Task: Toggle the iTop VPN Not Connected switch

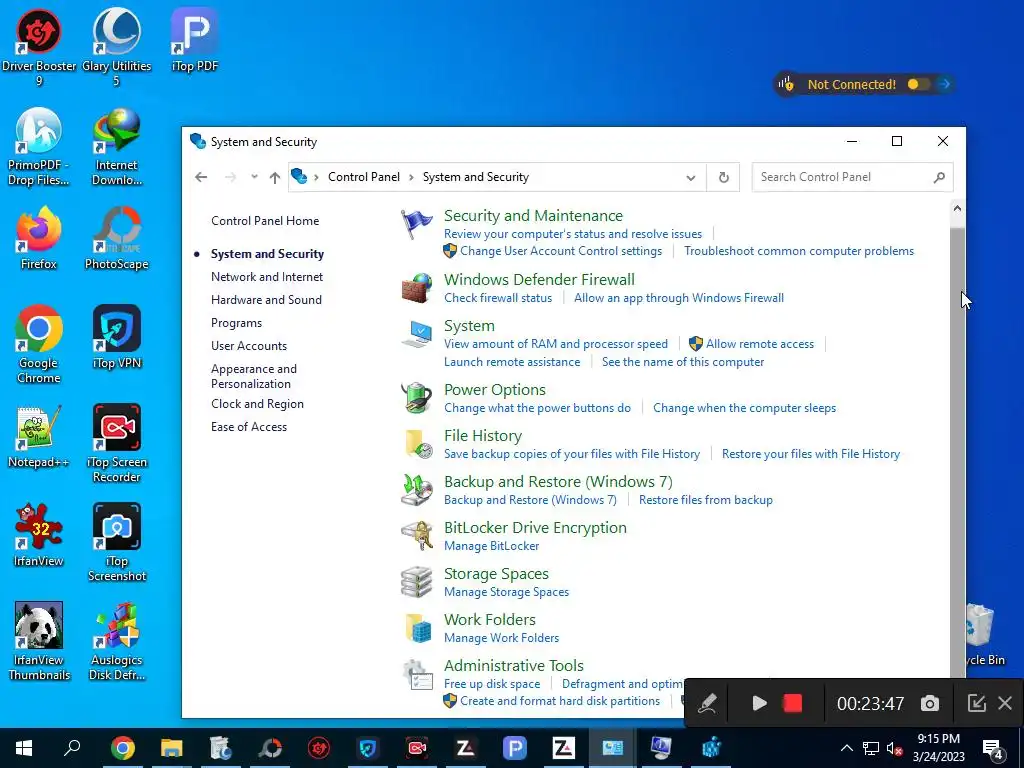Action: [x=918, y=84]
